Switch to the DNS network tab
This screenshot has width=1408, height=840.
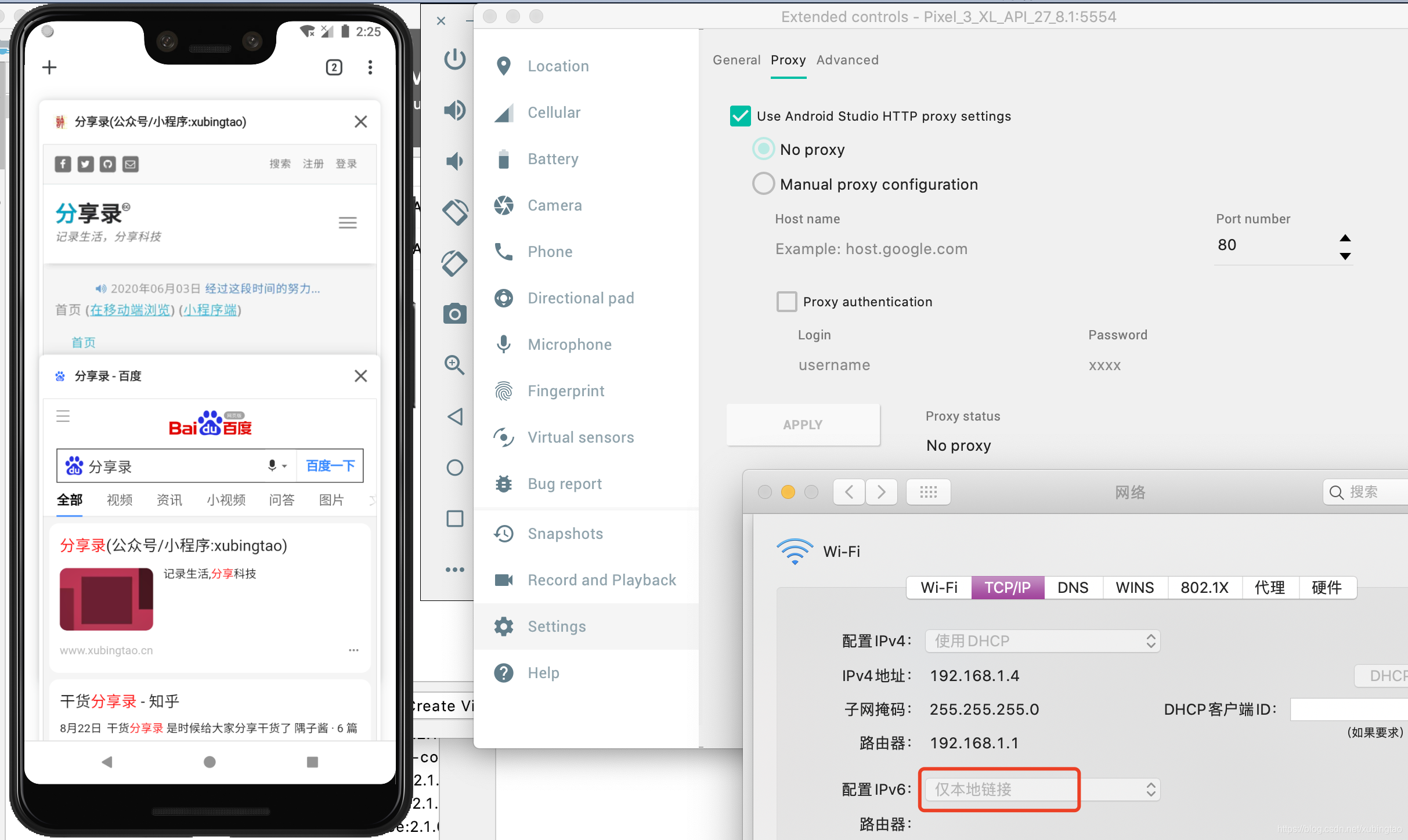(x=1073, y=588)
